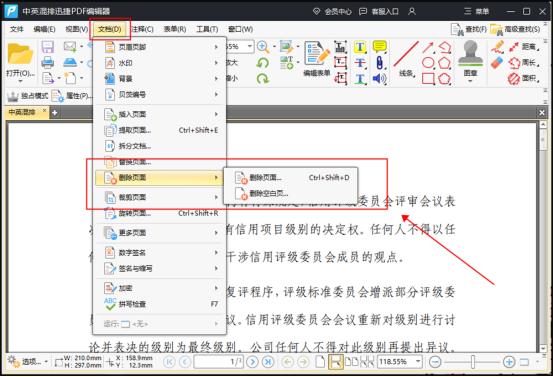Open the 视图(V) menu

tap(77, 29)
